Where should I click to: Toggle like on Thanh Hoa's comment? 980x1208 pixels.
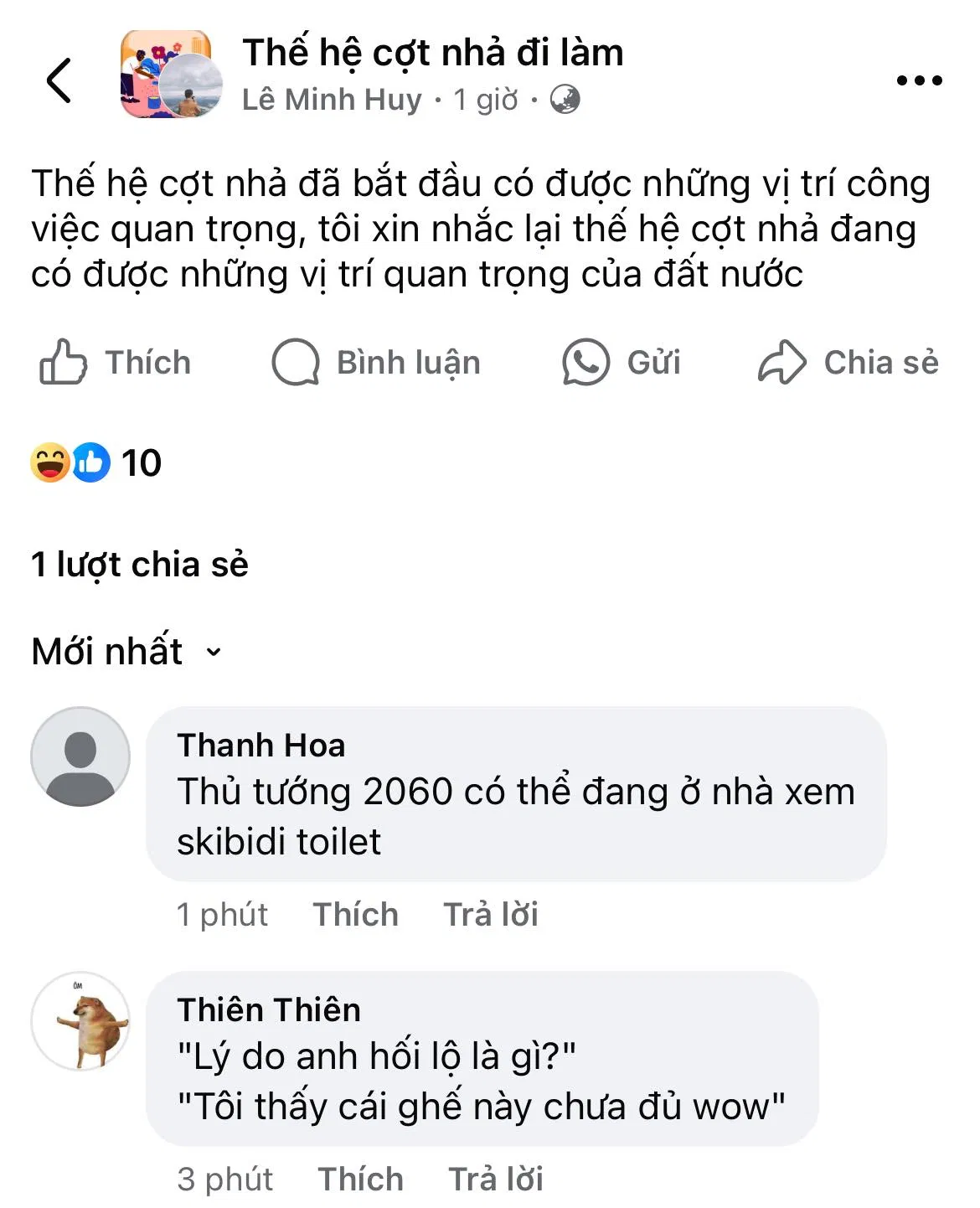pyautogui.click(x=353, y=914)
